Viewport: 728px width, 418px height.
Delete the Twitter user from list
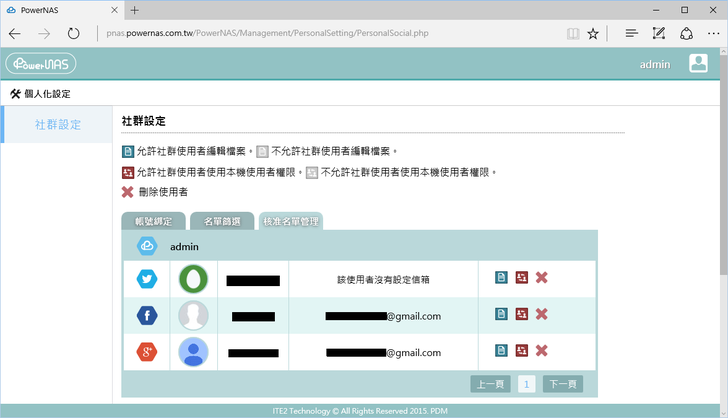pyautogui.click(x=542, y=278)
